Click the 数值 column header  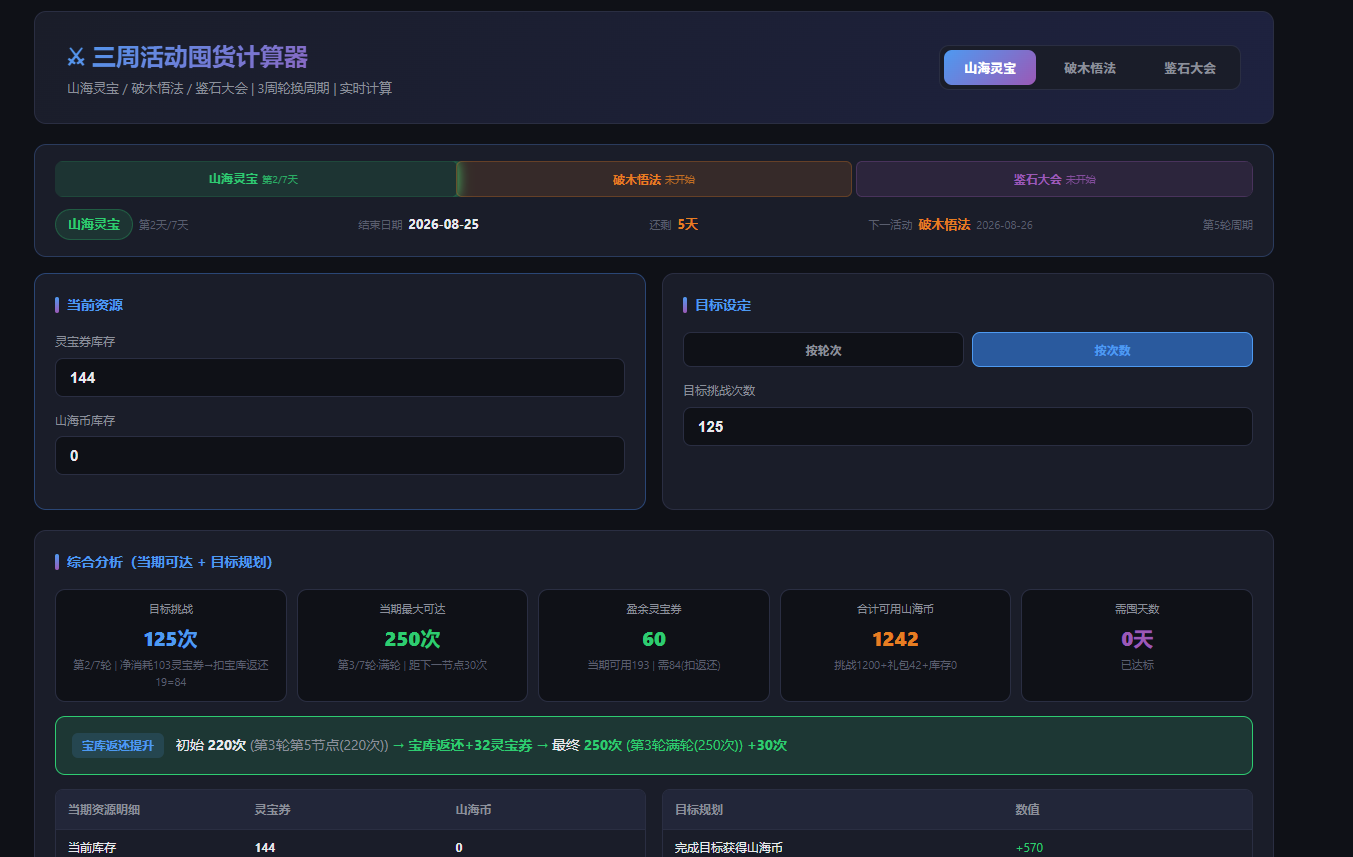point(1028,809)
